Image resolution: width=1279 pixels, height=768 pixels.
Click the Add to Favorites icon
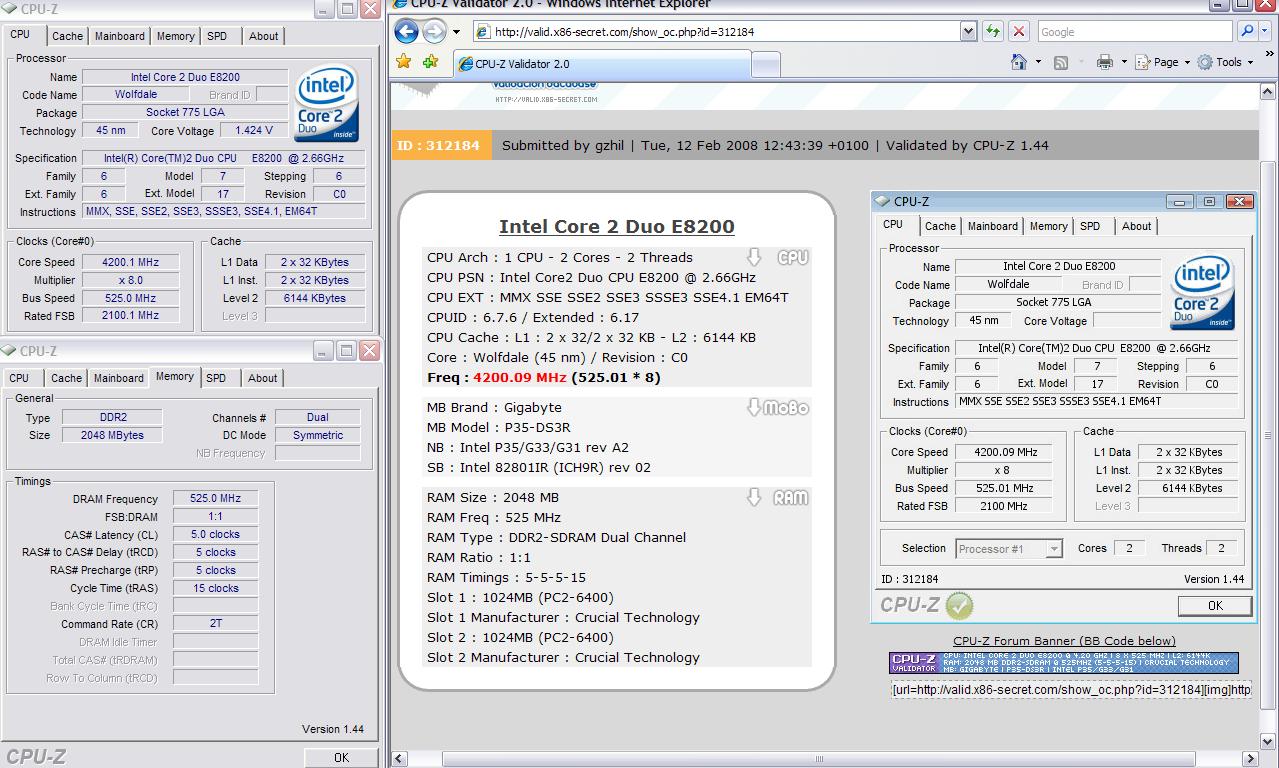point(430,62)
